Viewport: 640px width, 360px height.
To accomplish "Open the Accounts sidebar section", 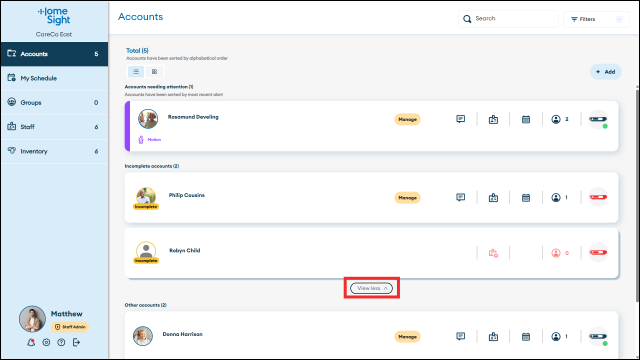I will point(54,54).
